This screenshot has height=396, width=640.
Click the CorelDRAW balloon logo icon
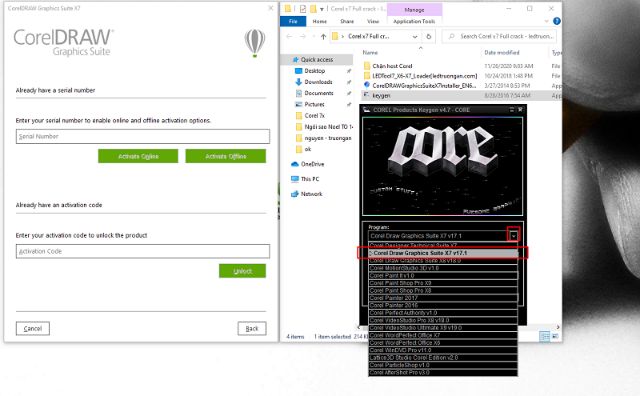tap(255, 43)
